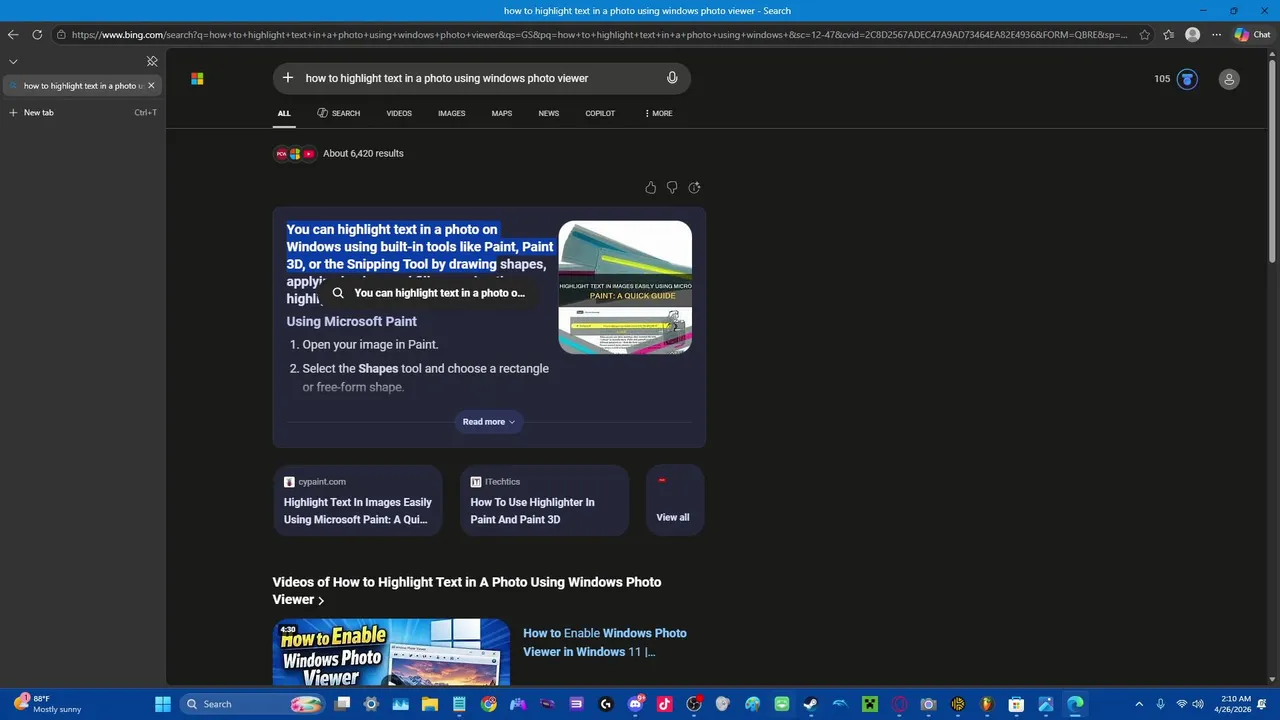The height and width of the screenshot is (720, 1280).
Task: Open the Paint quick guide thumbnail image
Action: click(625, 287)
